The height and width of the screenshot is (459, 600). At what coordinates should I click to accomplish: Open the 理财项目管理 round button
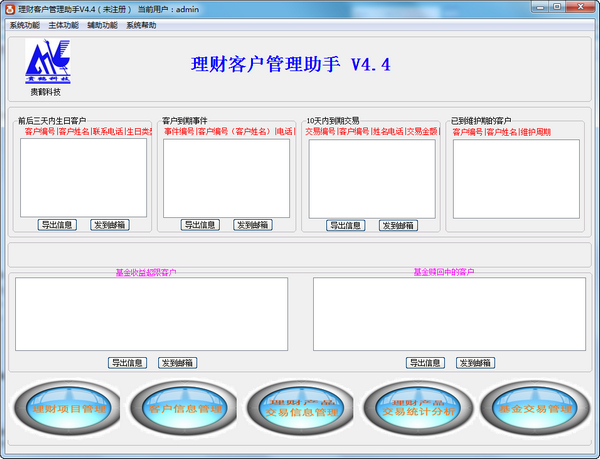coord(68,408)
